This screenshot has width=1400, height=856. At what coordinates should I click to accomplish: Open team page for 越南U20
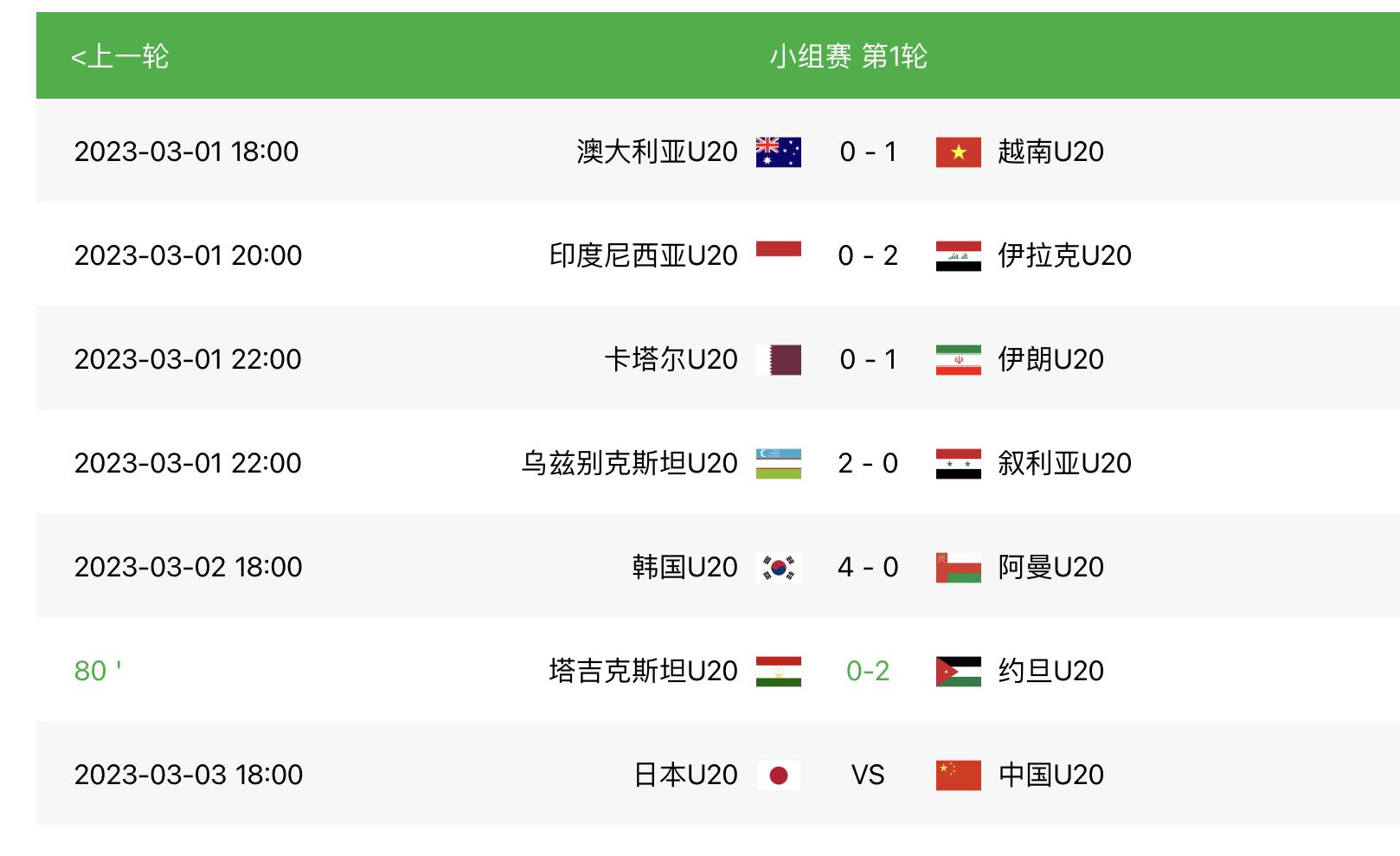(1050, 152)
